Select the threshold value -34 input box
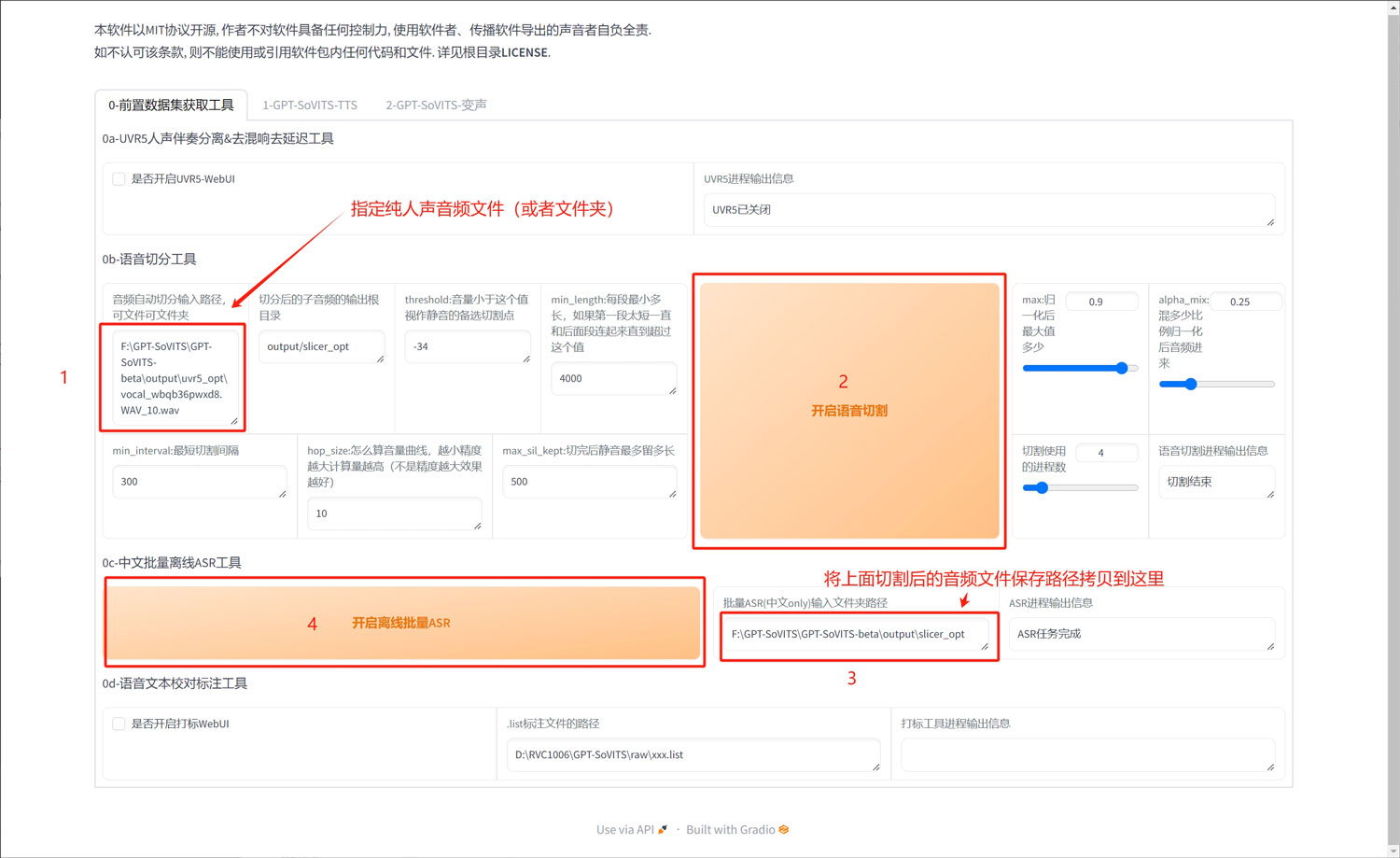1400x858 pixels. tap(468, 346)
